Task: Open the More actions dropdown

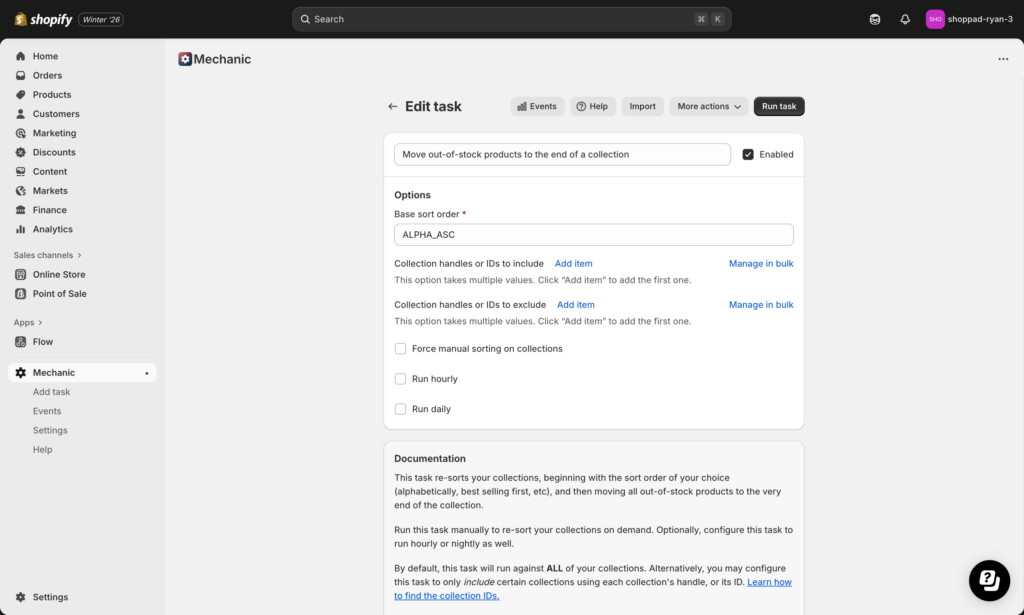Action: point(709,106)
